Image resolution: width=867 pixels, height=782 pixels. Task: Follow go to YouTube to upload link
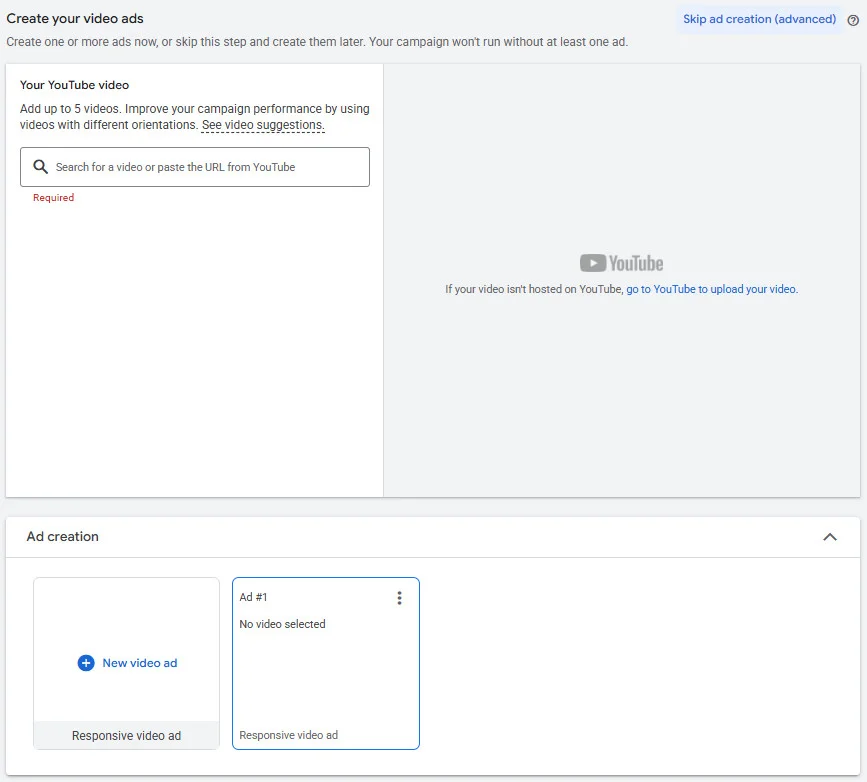[x=712, y=289]
